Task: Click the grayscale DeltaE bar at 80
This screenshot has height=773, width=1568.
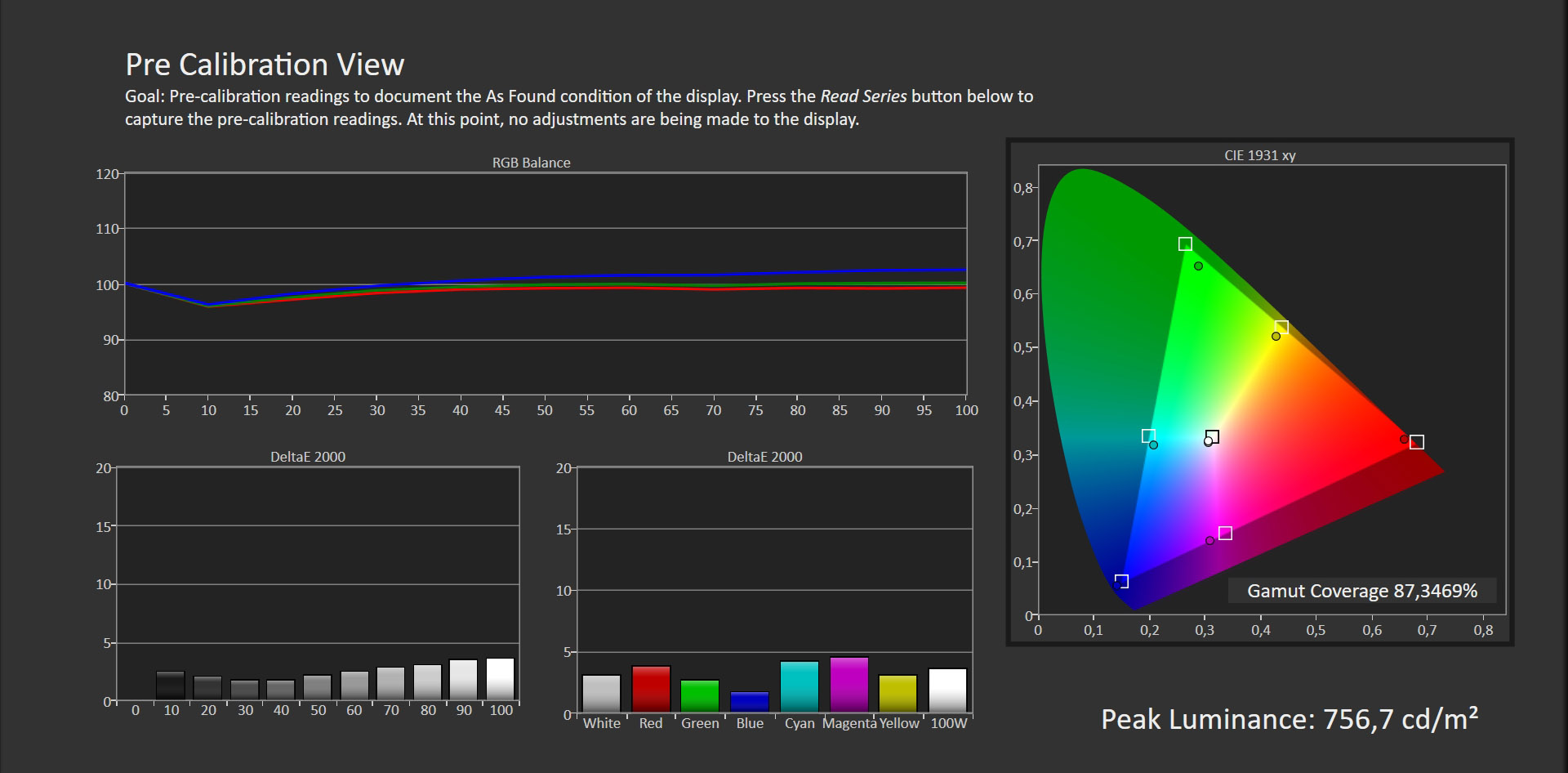Action: tap(427, 682)
